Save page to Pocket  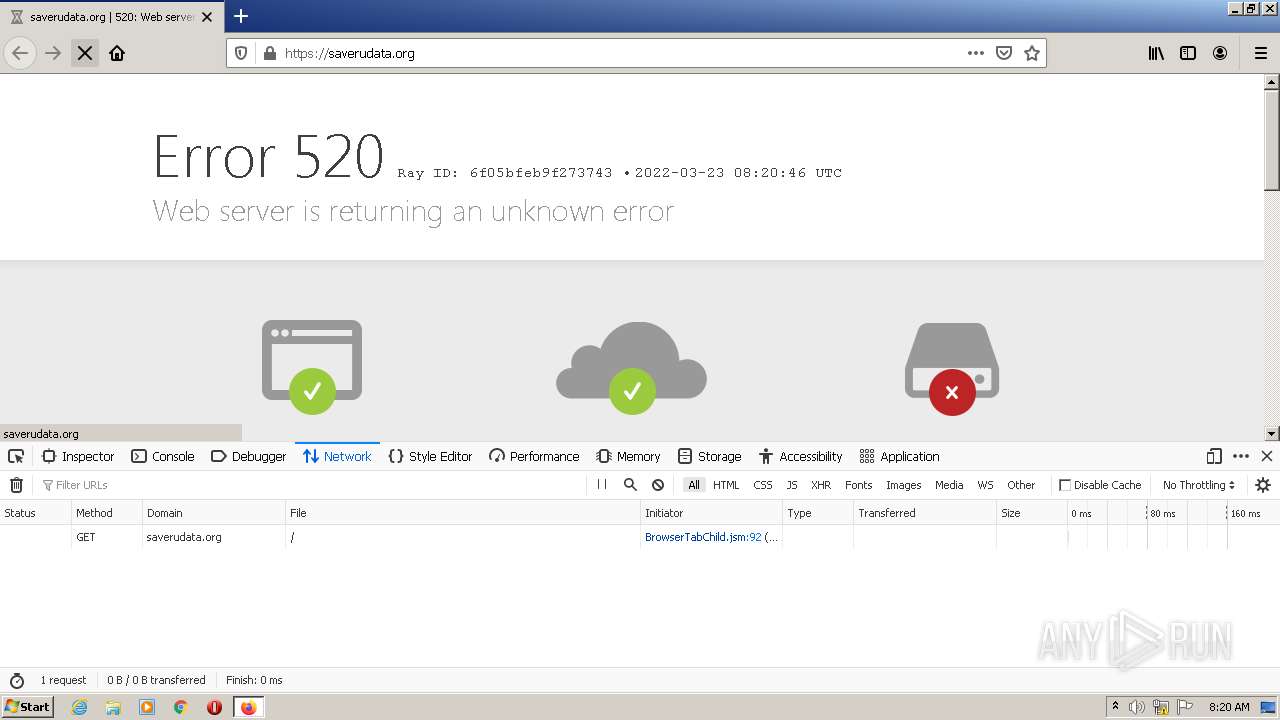click(1004, 53)
